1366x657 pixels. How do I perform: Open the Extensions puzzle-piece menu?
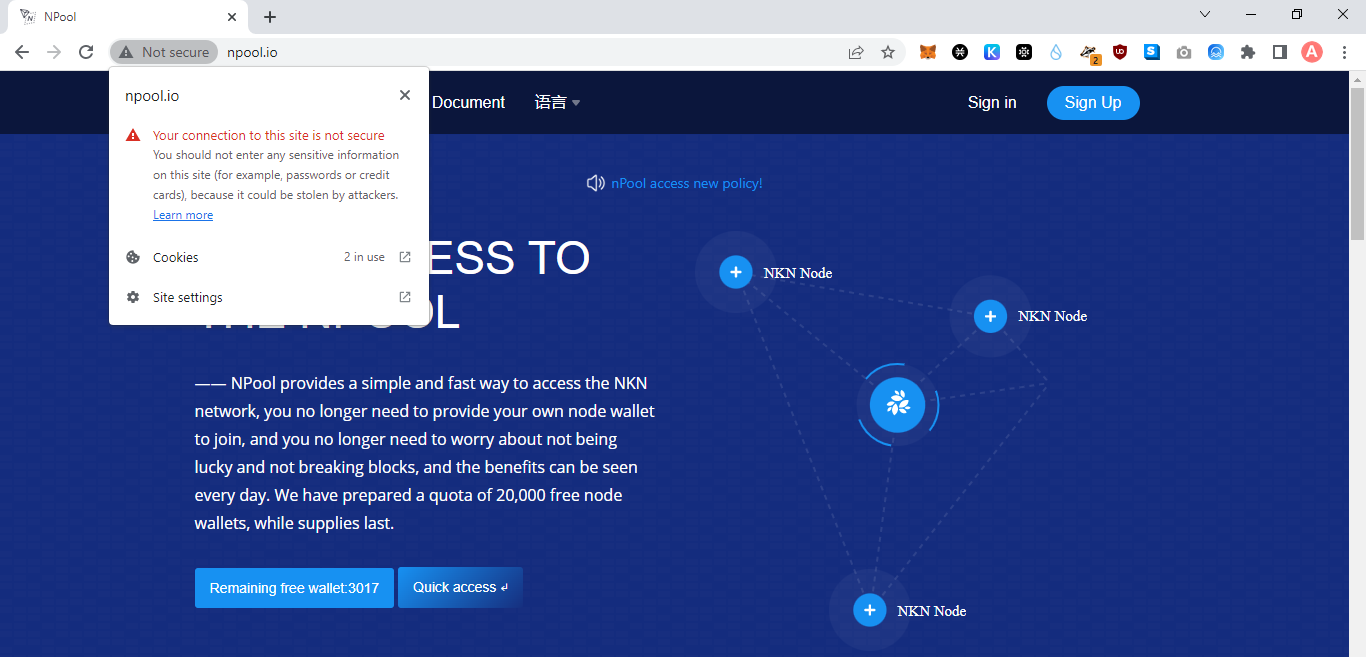1248,52
